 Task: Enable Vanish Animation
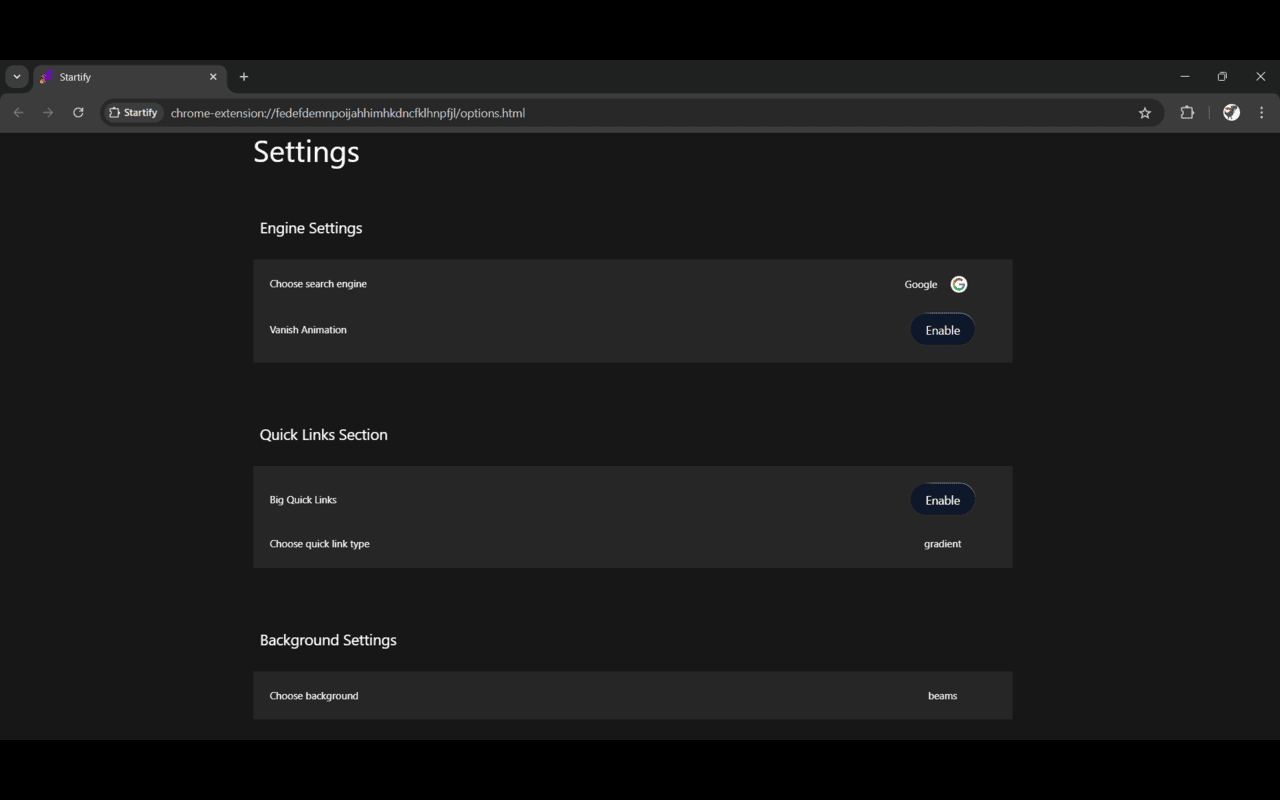(942, 330)
